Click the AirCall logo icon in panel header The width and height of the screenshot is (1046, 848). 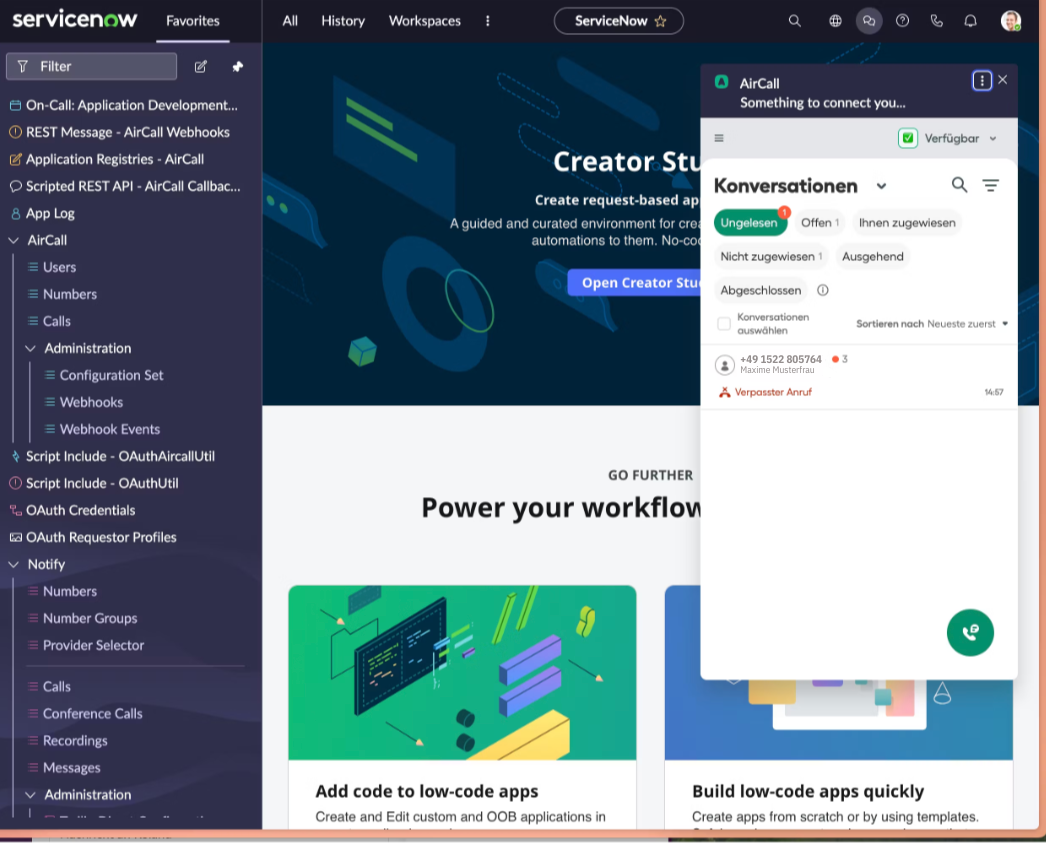(721, 83)
